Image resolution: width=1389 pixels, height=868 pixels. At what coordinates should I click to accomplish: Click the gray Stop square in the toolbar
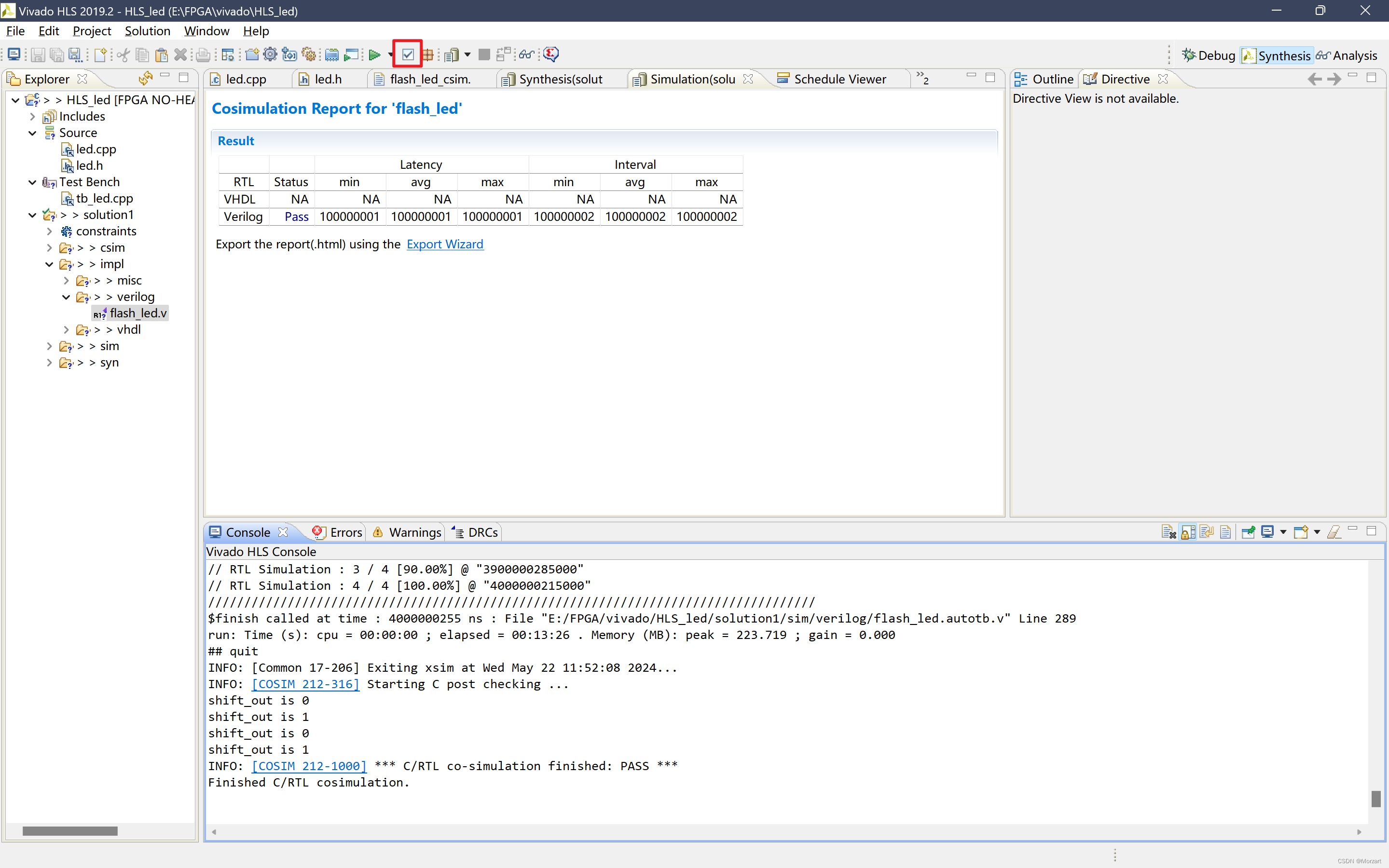pos(484,54)
